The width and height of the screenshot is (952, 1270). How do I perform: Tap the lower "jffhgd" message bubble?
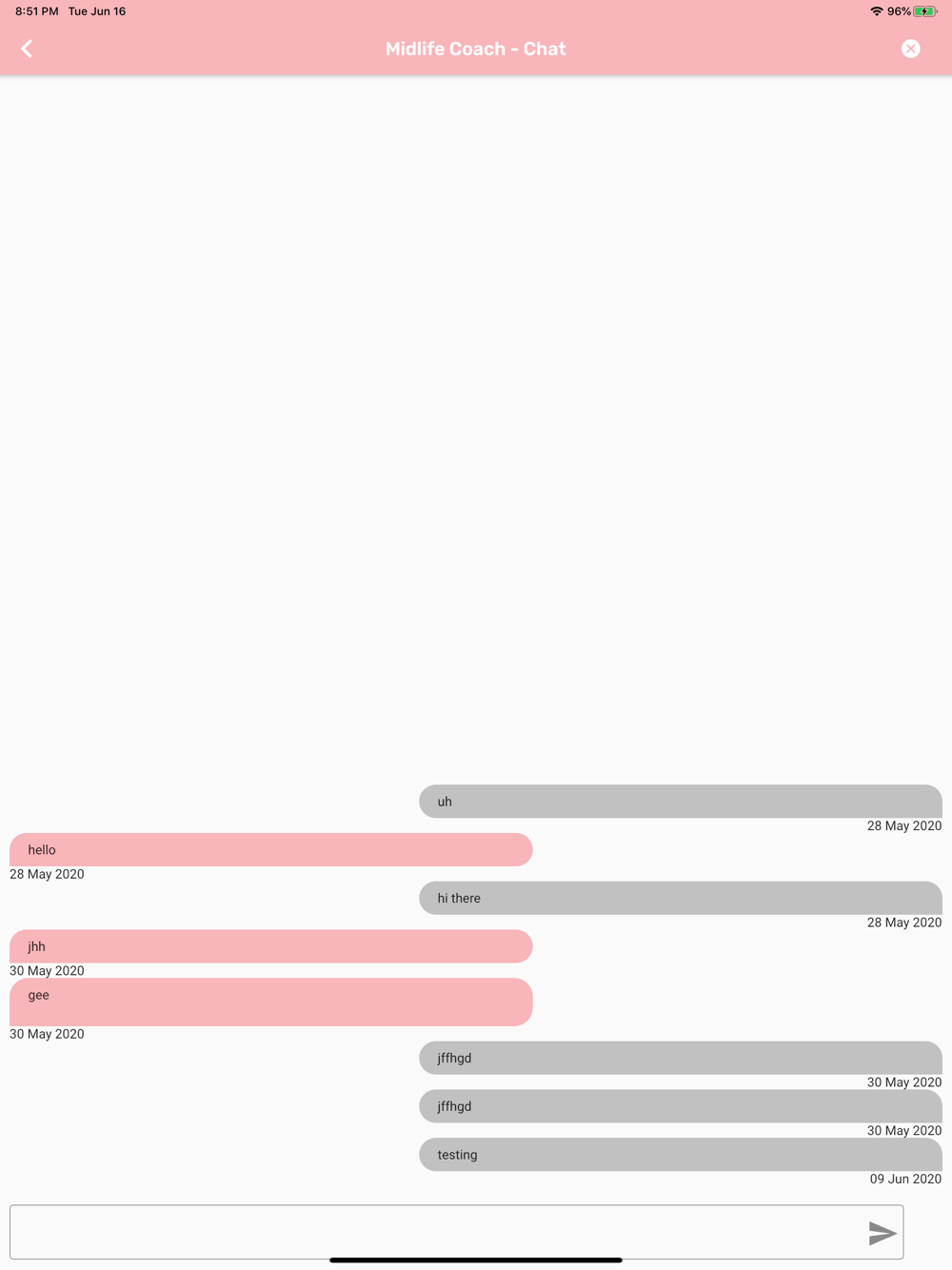tap(680, 1106)
